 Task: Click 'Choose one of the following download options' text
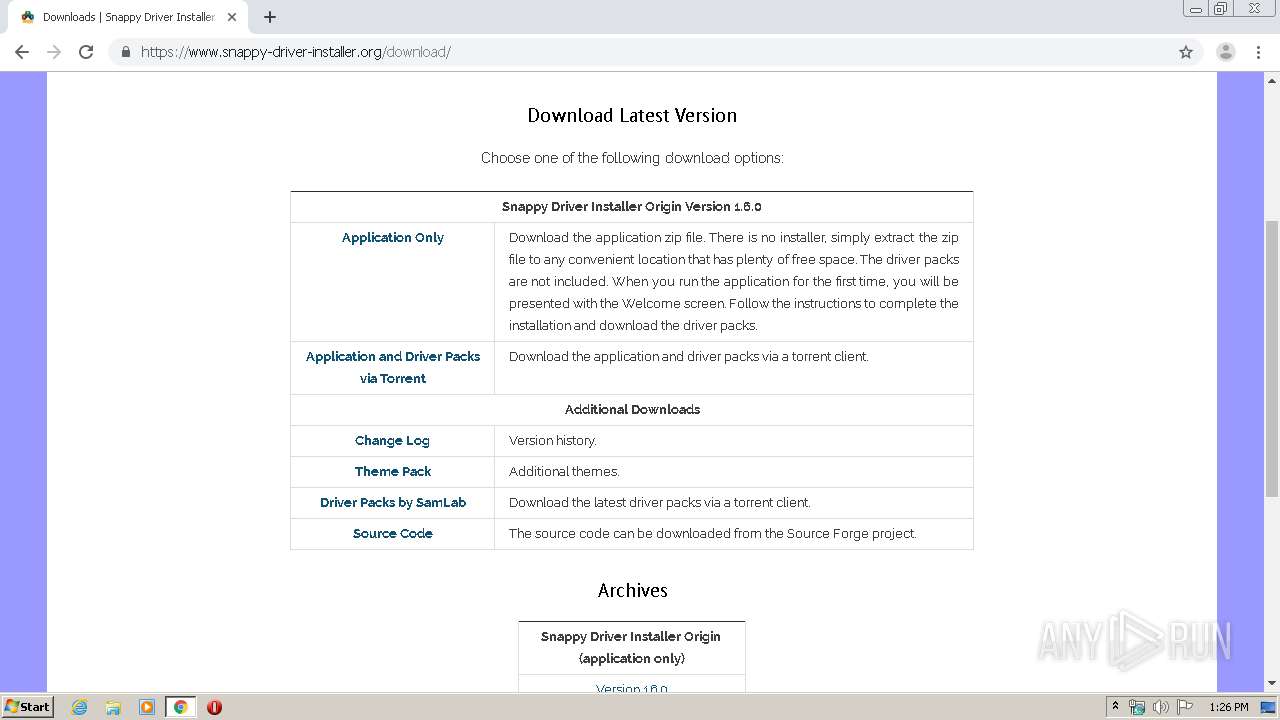point(632,158)
